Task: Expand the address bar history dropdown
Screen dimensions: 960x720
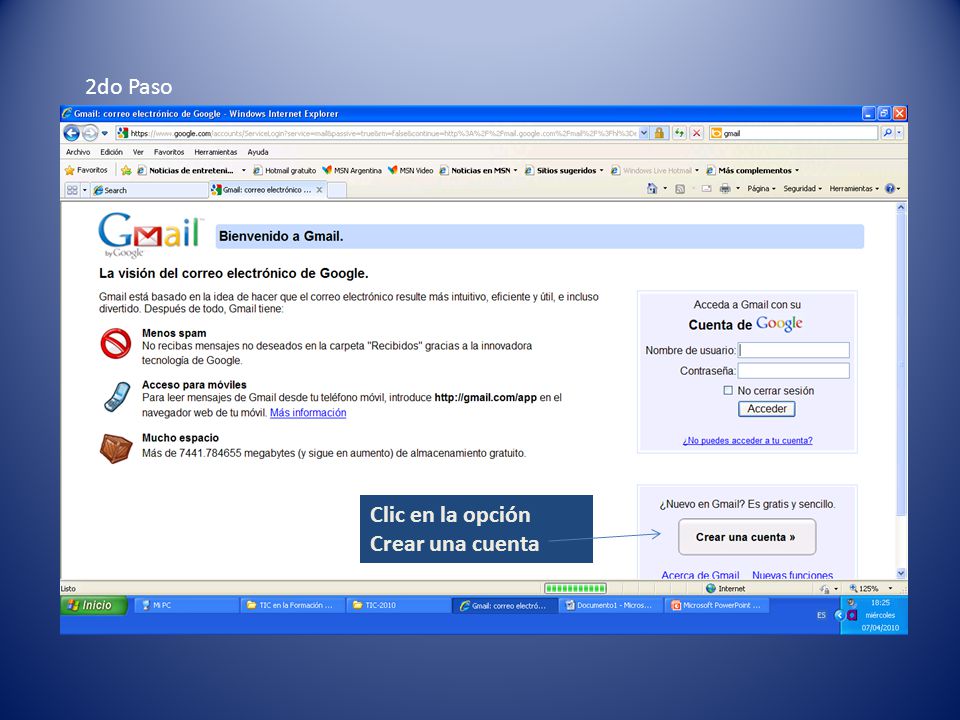Action: pyautogui.click(x=644, y=133)
